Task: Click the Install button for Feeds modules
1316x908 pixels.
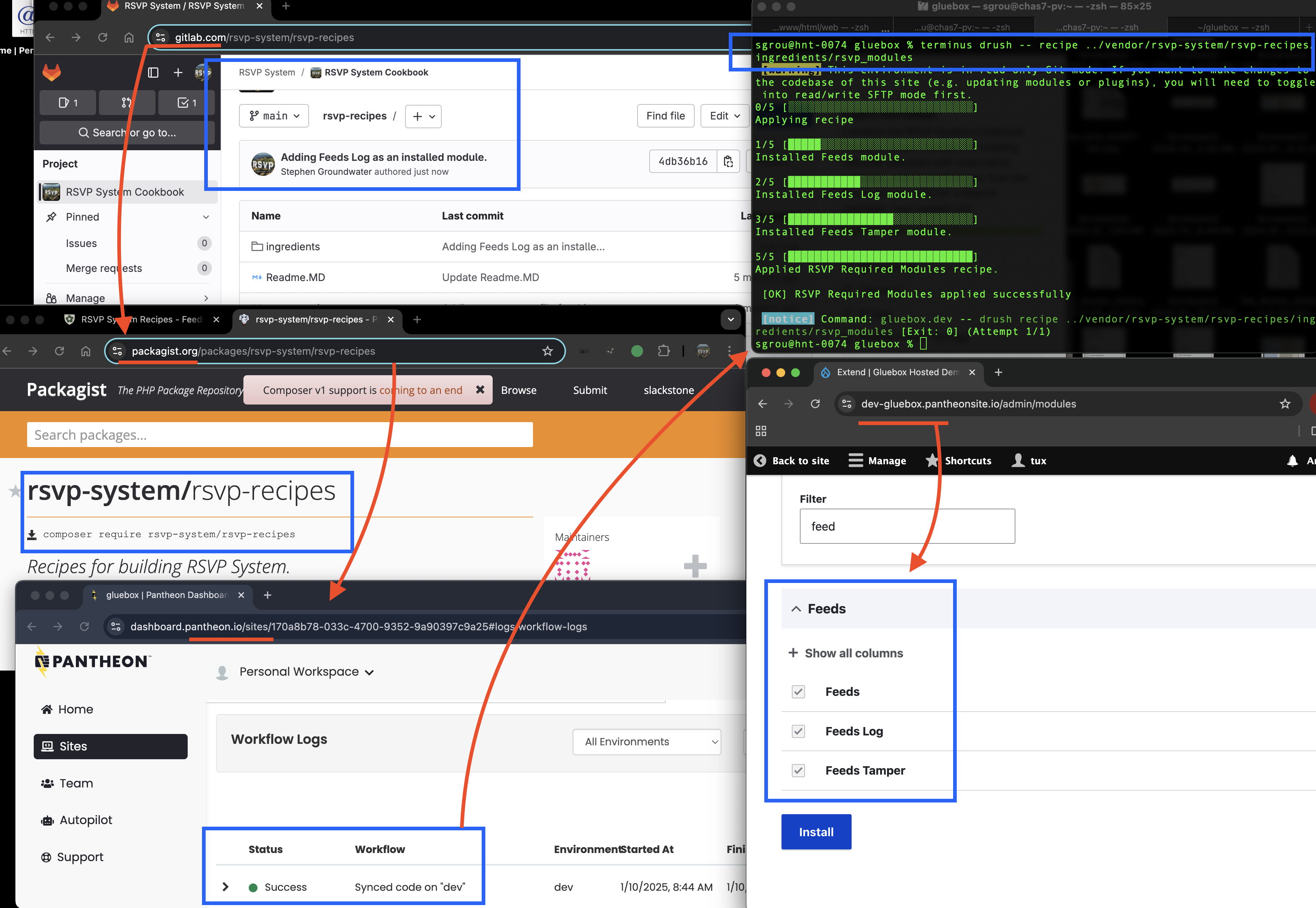Action: [x=816, y=831]
